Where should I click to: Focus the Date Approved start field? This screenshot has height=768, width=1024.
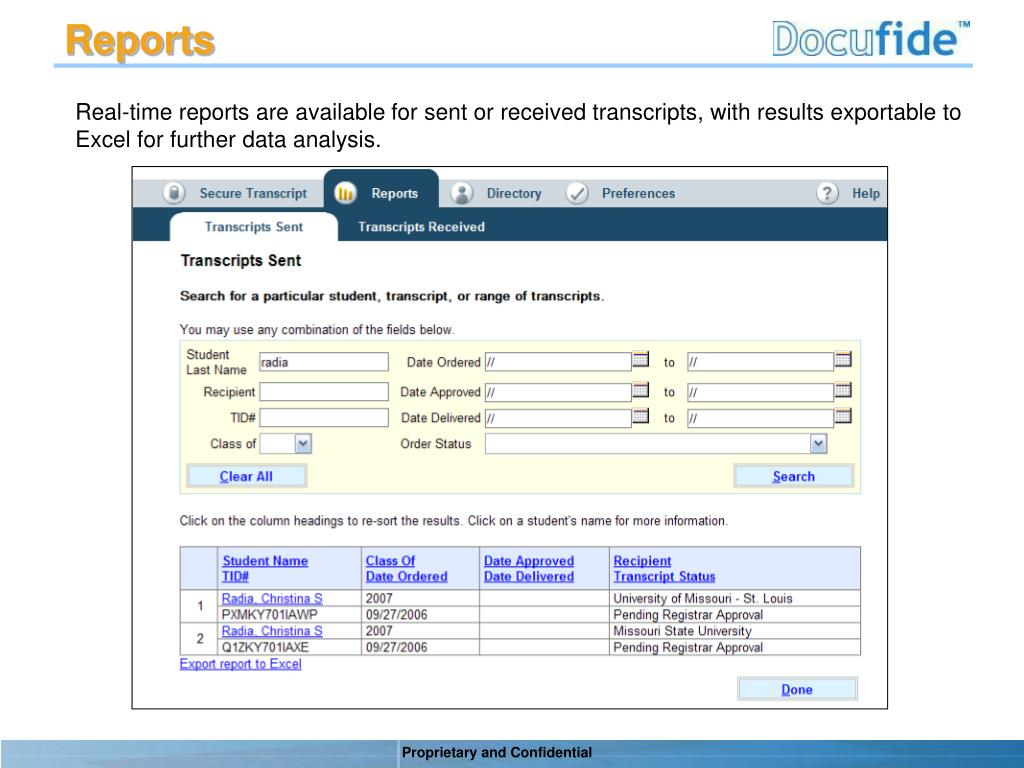click(558, 392)
